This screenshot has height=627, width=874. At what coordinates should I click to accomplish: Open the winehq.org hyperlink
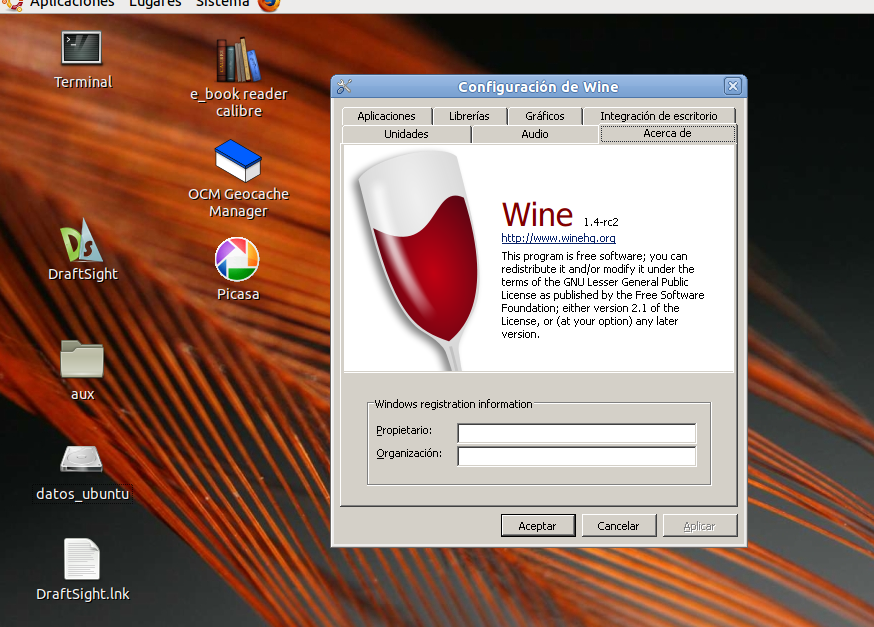pos(558,238)
